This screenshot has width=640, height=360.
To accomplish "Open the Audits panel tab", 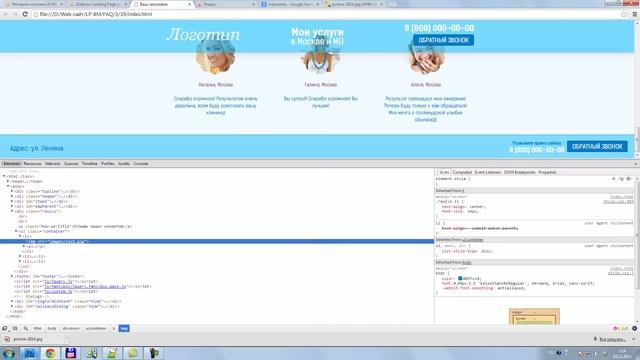I will (124, 164).
